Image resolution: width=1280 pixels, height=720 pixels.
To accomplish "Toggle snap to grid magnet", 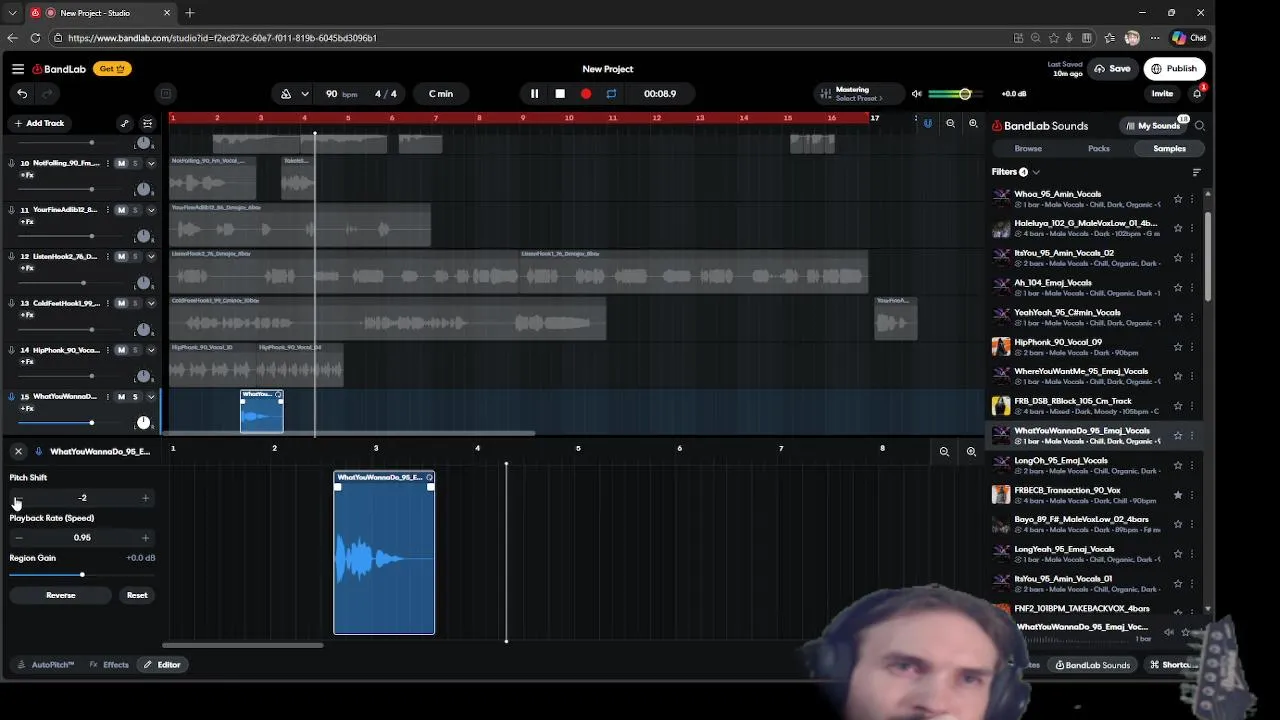I will [x=928, y=124].
